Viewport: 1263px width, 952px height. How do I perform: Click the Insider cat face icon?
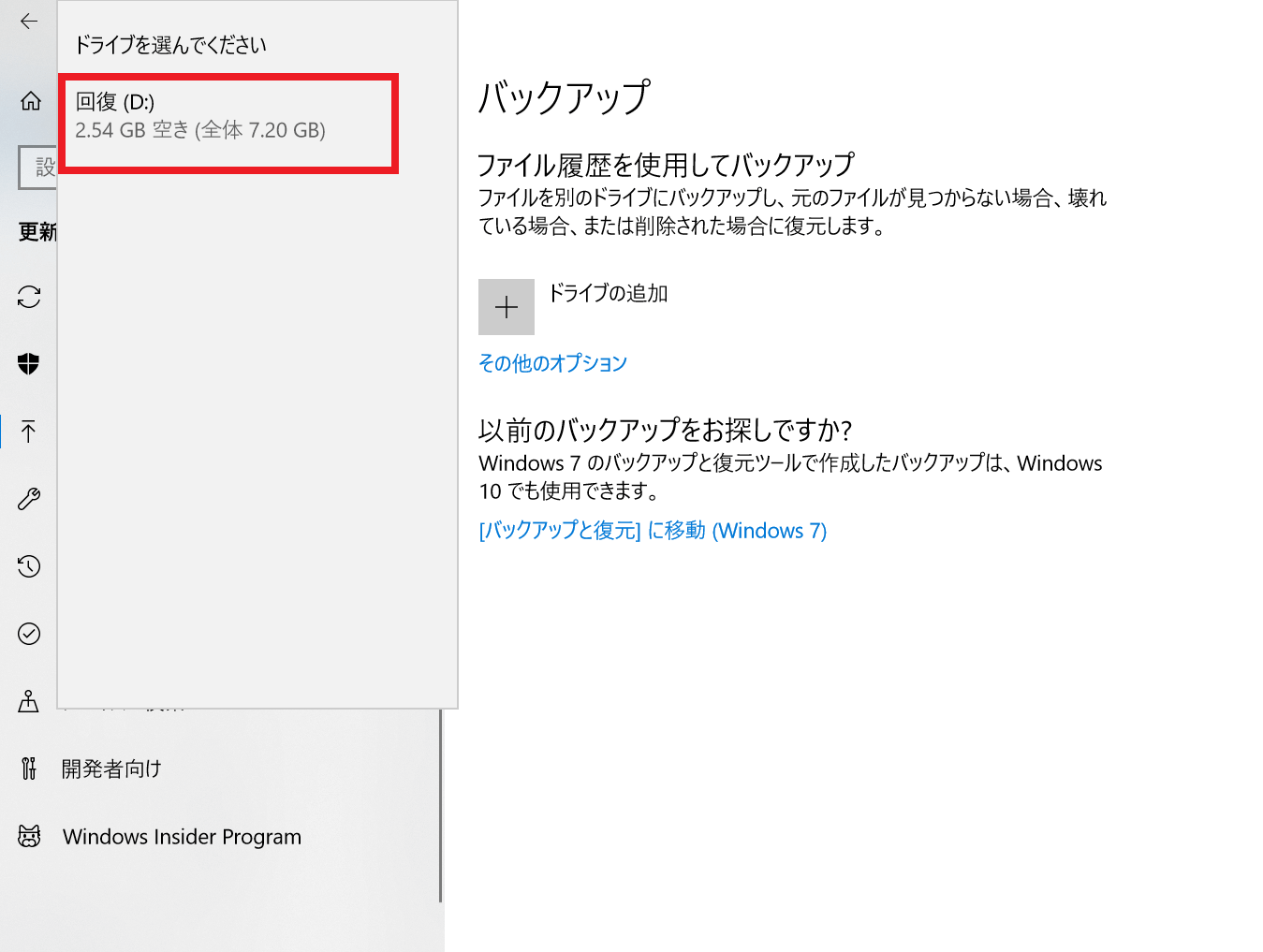(x=29, y=836)
